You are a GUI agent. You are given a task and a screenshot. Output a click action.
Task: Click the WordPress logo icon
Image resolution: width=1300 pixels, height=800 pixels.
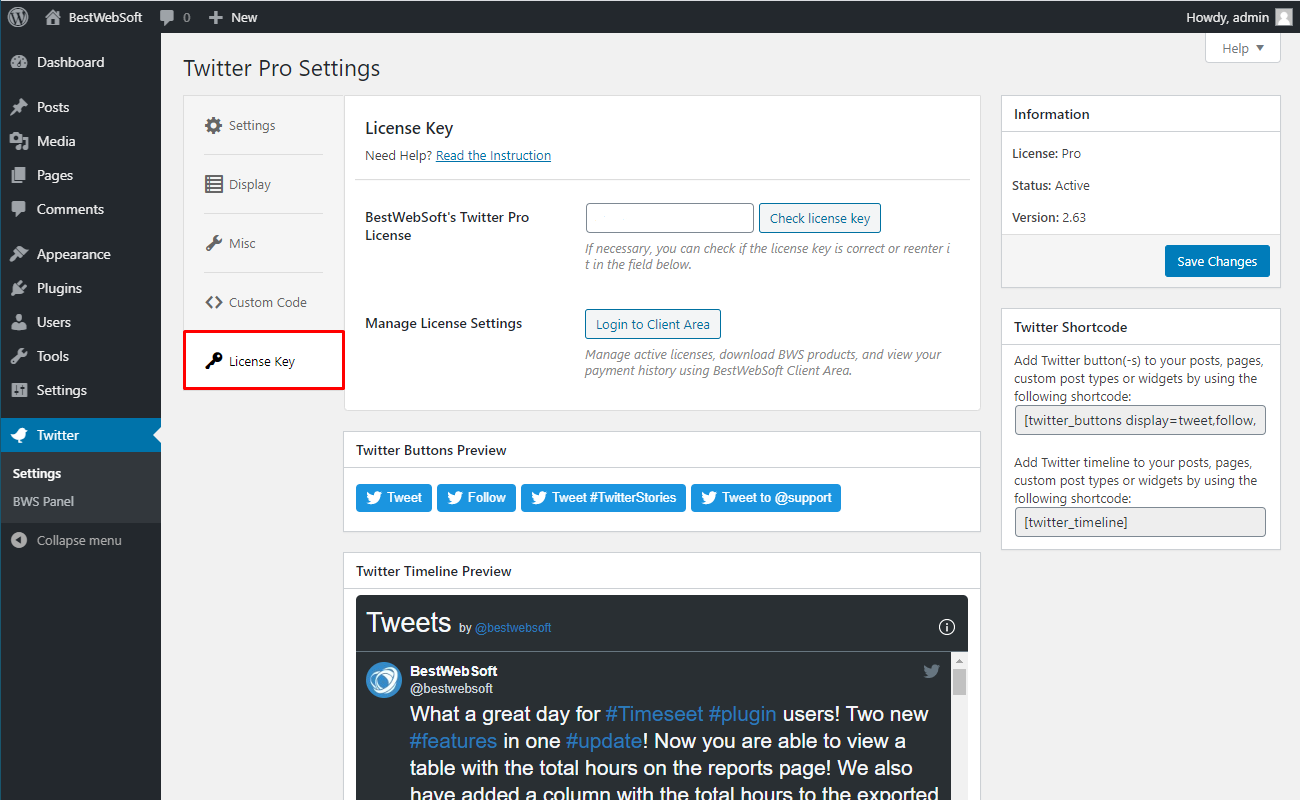coord(18,17)
